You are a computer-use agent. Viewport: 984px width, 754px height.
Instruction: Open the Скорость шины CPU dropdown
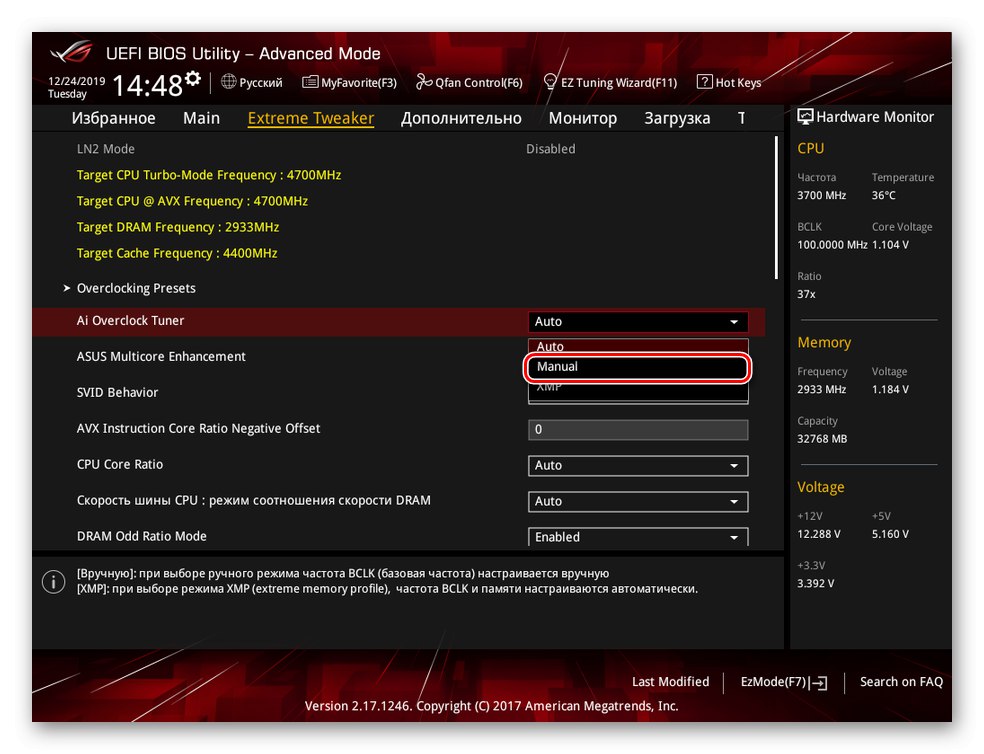pyautogui.click(x=638, y=501)
